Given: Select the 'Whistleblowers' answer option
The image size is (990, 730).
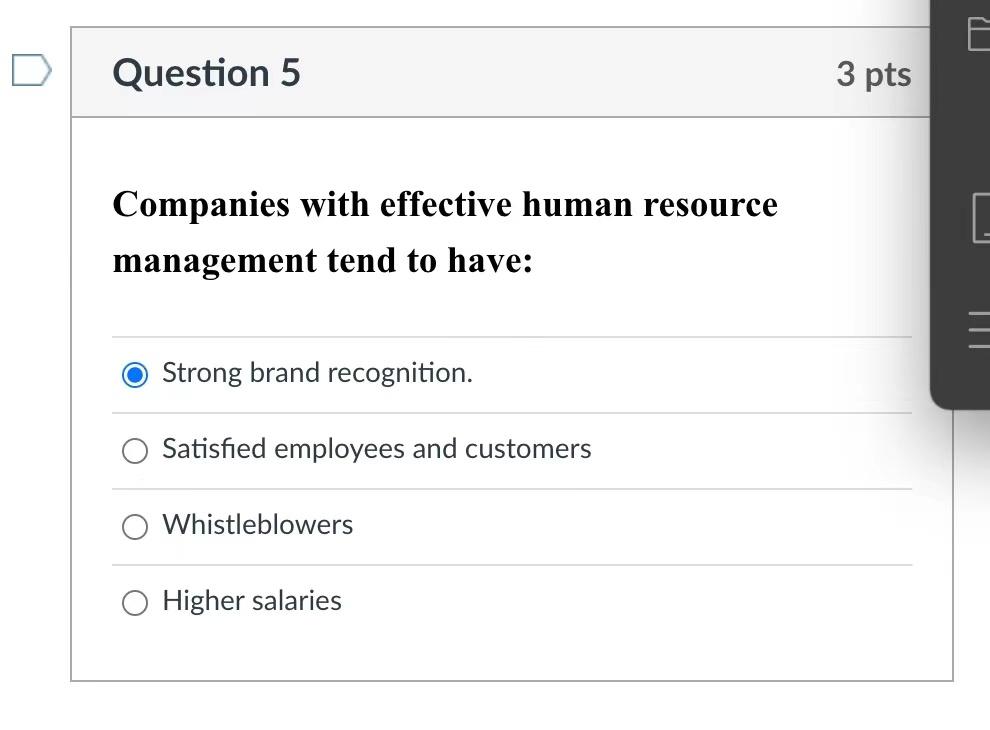Looking at the screenshot, I should point(134,526).
